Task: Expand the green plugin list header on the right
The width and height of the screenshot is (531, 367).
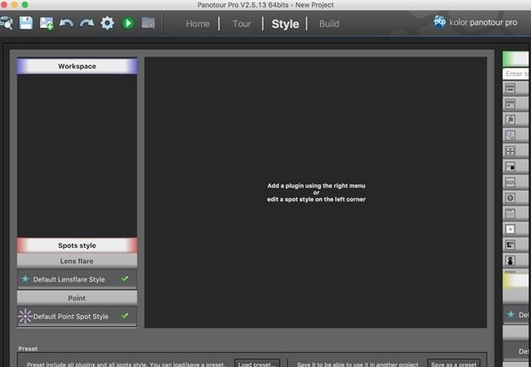Action: [x=516, y=59]
